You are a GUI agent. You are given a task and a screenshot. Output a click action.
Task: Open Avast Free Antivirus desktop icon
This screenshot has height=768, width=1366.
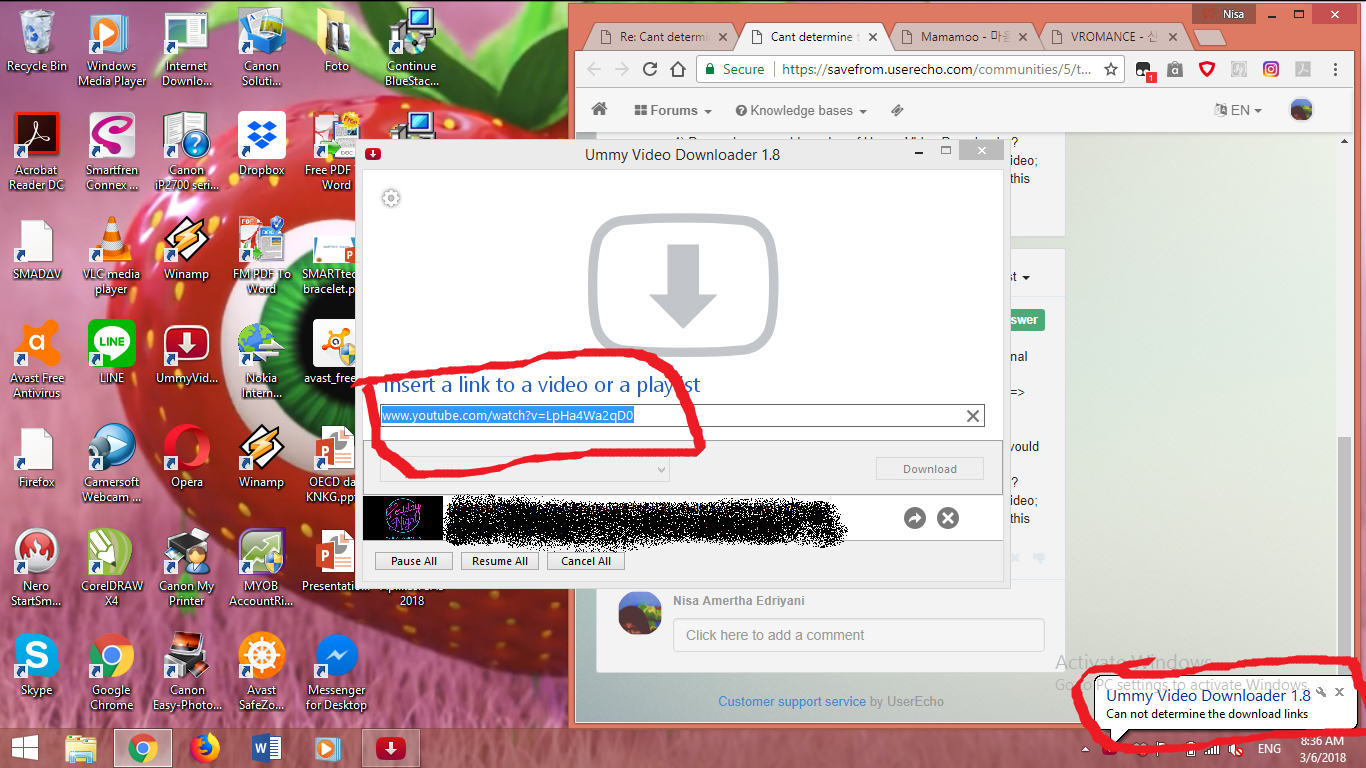tap(37, 360)
